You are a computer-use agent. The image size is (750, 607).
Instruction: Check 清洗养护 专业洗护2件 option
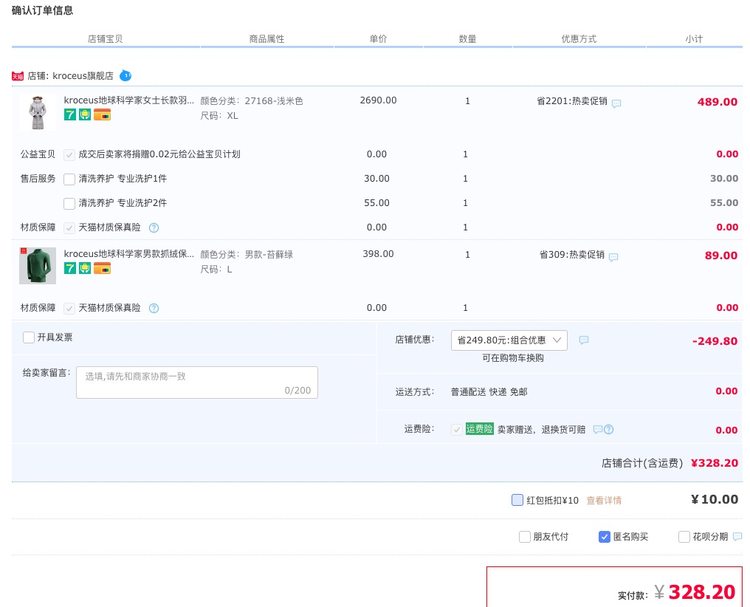click(69, 203)
